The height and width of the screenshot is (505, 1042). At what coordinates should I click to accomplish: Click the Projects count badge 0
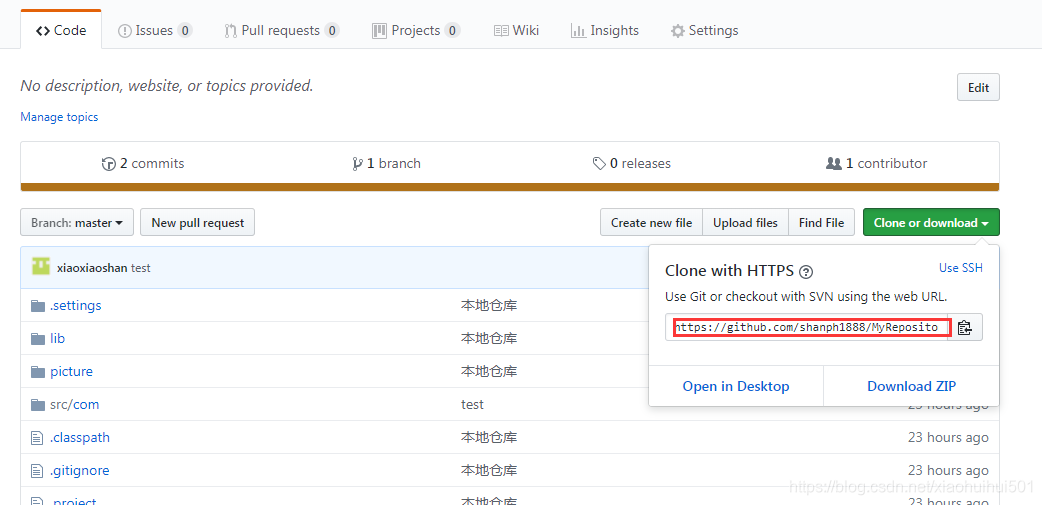pyautogui.click(x=453, y=31)
